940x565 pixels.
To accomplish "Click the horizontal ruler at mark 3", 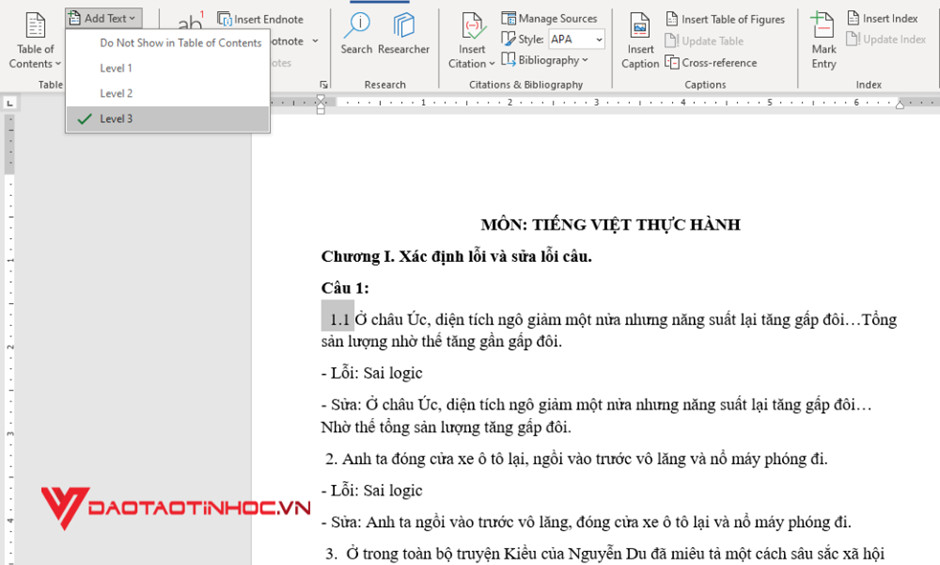I will (596, 103).
